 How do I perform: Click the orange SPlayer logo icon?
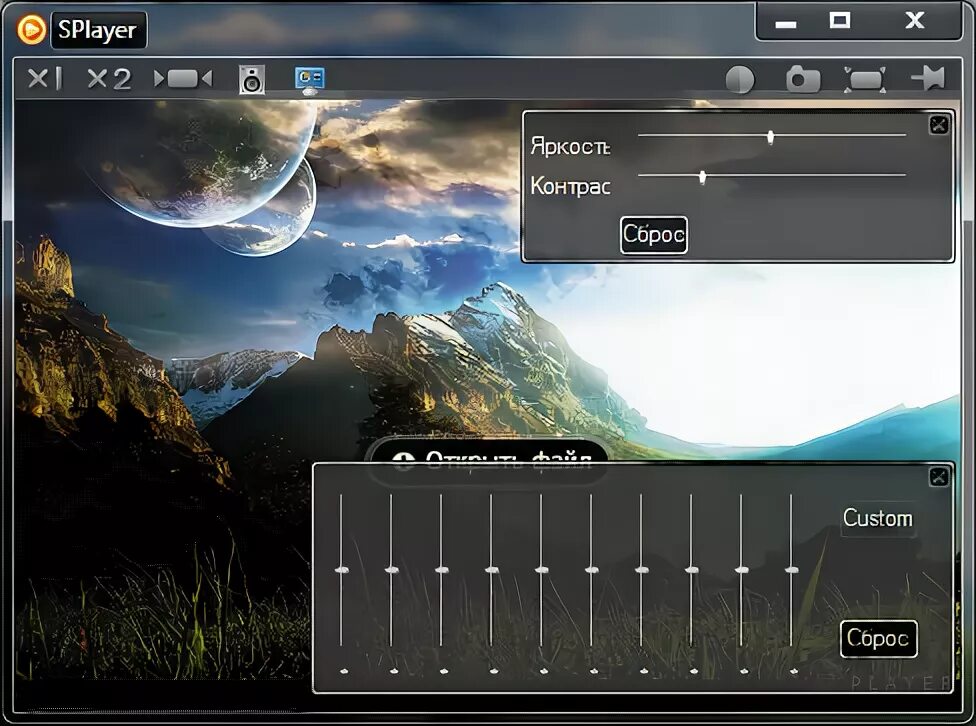pos(31,29)
